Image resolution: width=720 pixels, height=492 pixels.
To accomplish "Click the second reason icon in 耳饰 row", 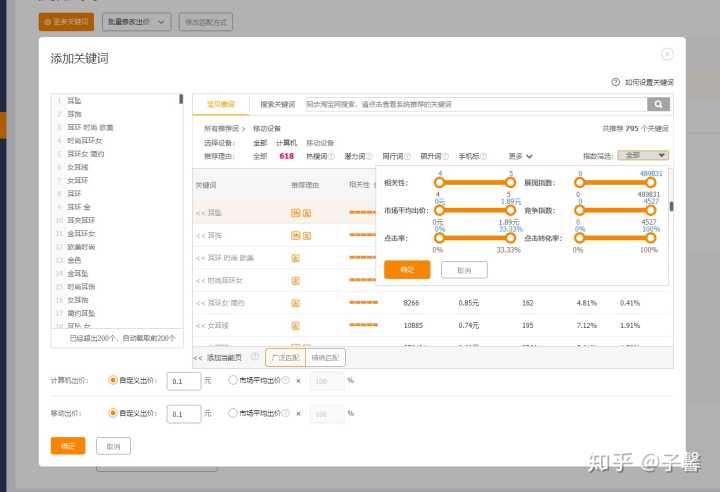I will (305, 235).
